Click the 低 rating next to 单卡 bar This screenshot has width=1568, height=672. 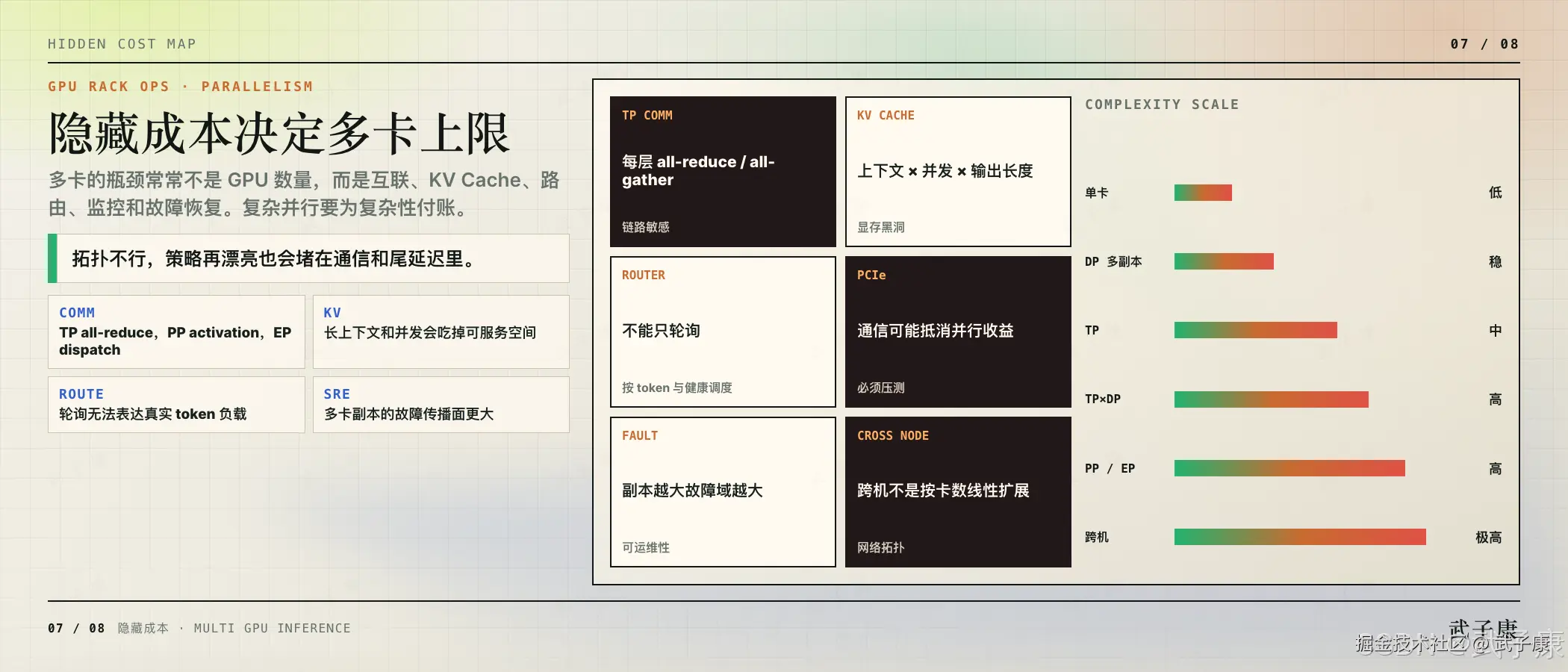1495,193
